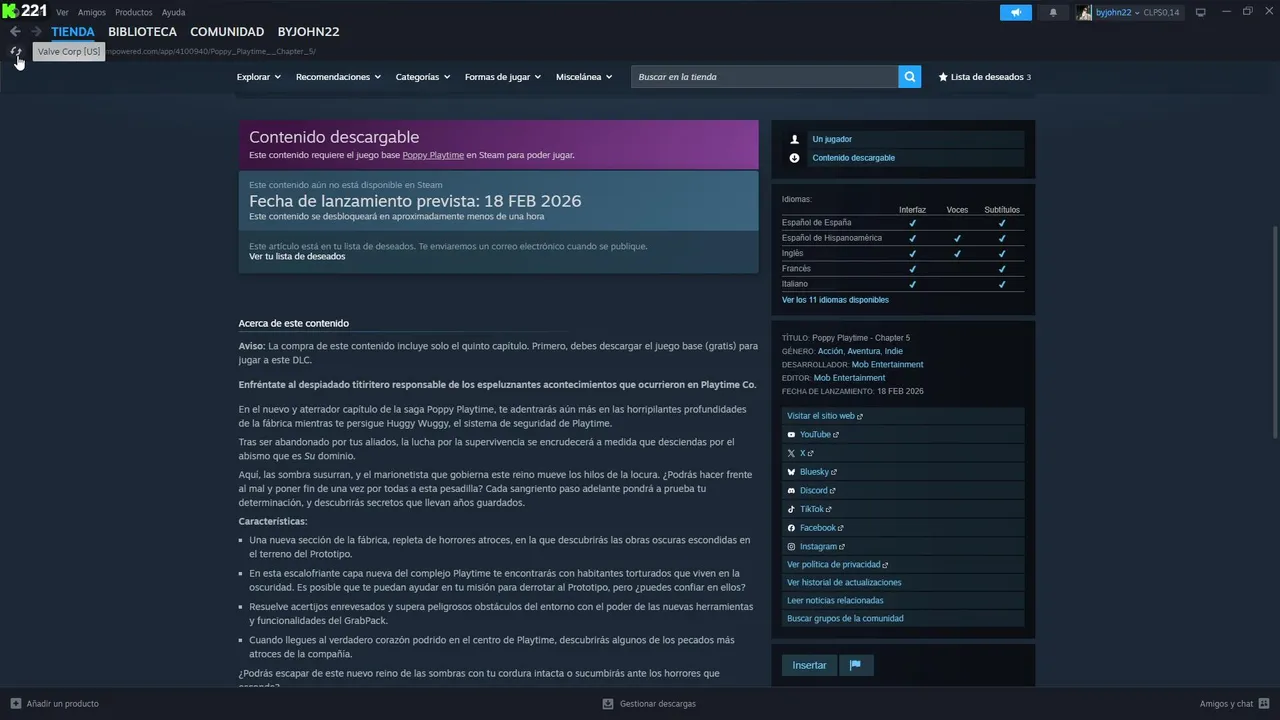
Task: Click the Facebook icon
Action: coord(791,528)
